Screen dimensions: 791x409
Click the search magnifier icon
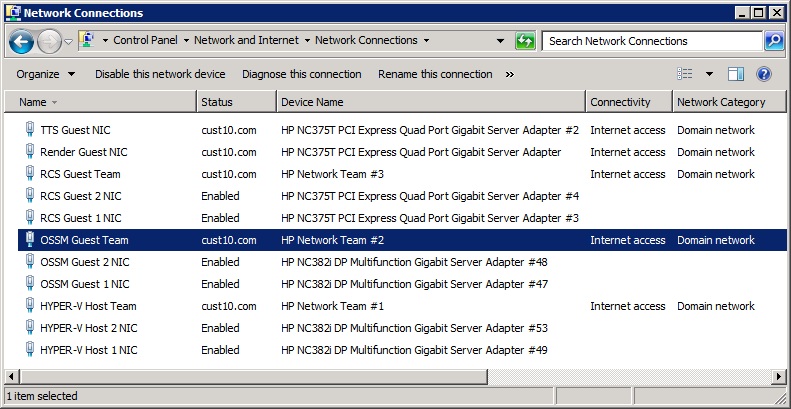[773, 41]
